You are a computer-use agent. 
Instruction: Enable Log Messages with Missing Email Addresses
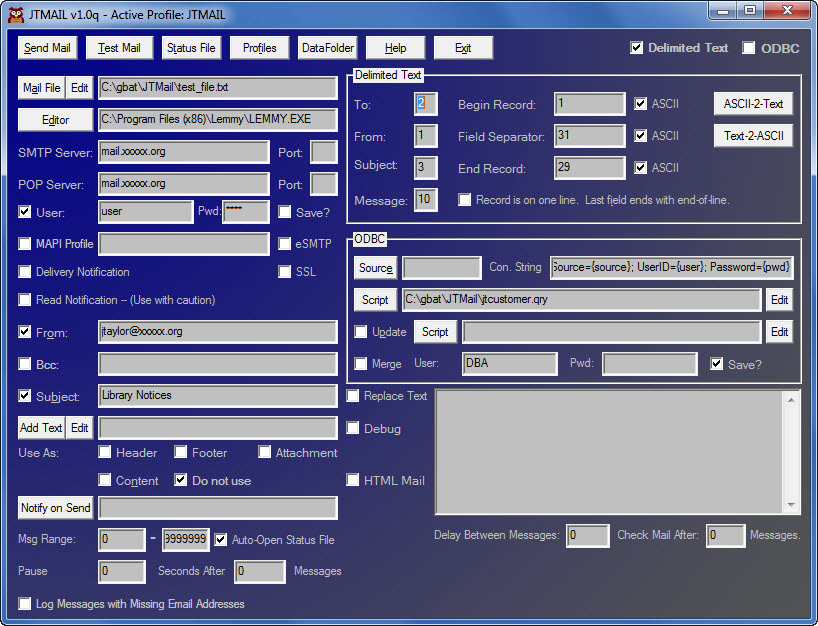point(25,604)
